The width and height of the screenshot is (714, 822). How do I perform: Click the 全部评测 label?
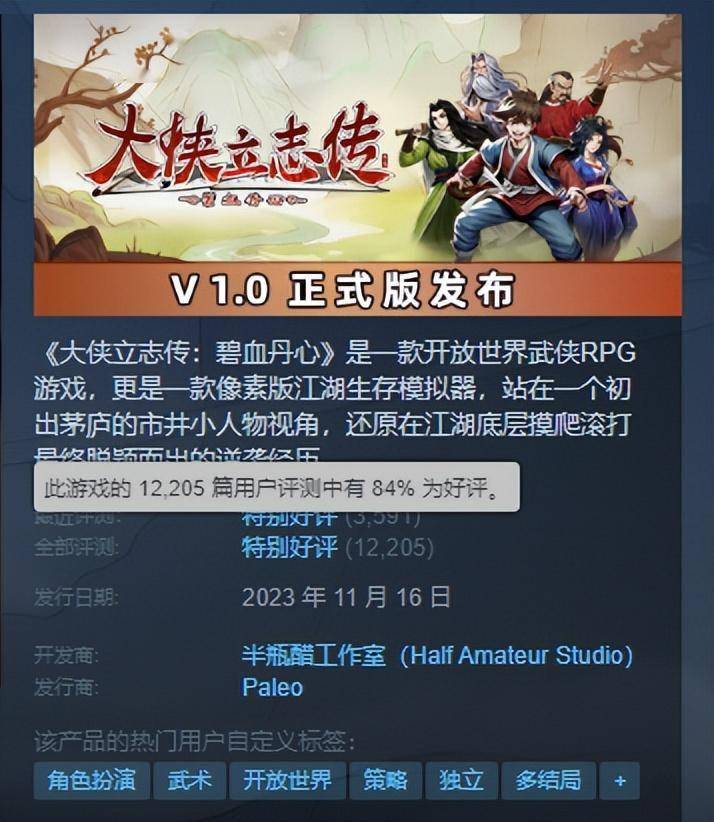coord(77,547)
